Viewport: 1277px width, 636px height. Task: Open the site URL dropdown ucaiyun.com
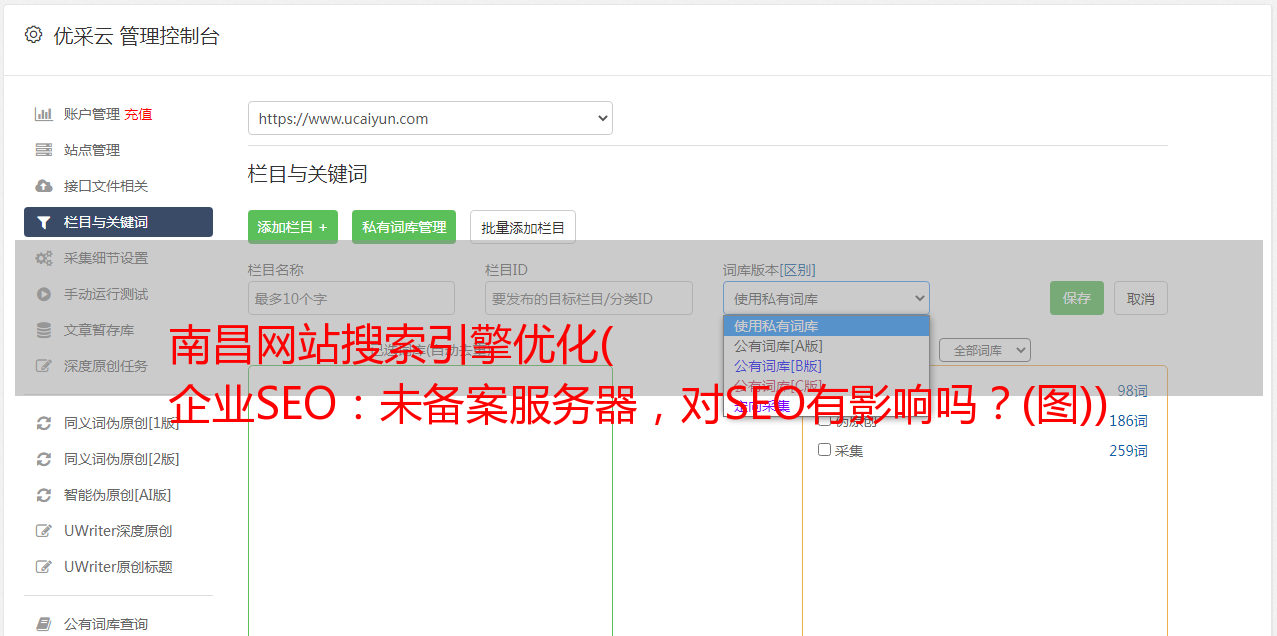(x=430, y=118)
